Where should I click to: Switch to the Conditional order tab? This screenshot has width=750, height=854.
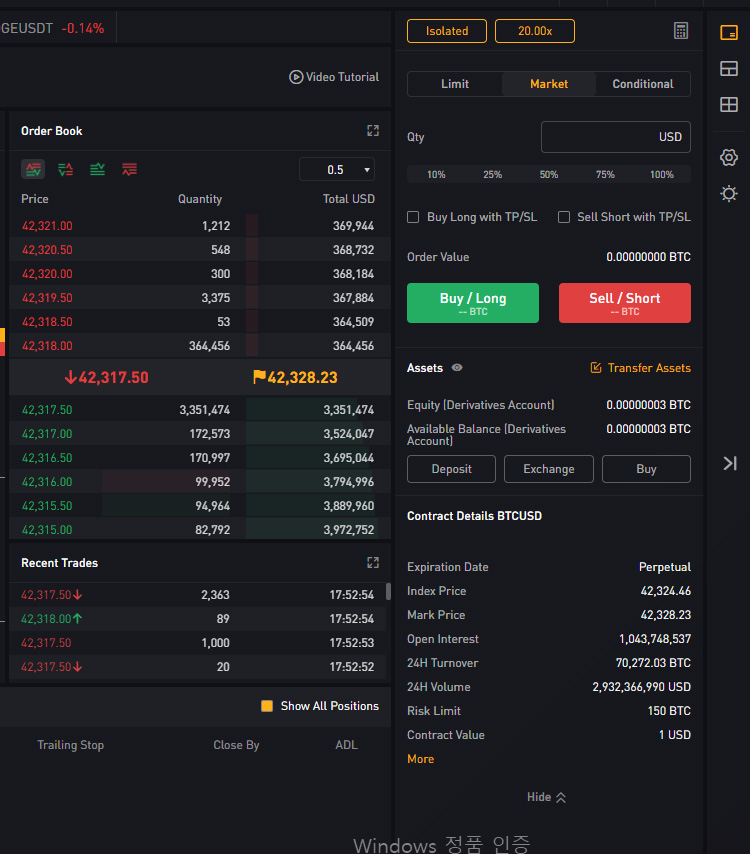coord(643,84)
